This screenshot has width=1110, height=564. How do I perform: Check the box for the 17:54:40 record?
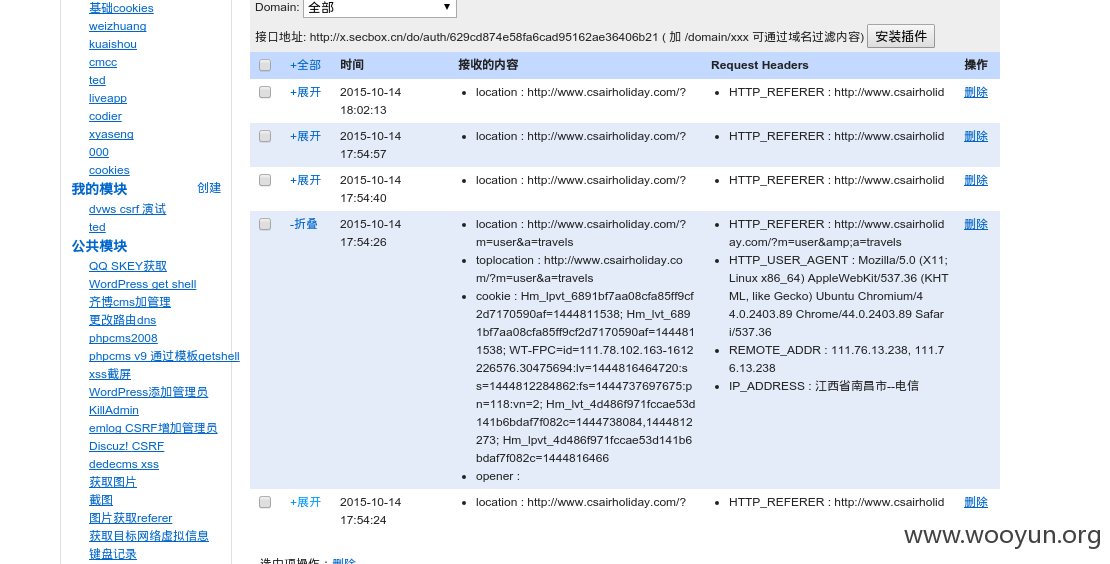(265, 180)
